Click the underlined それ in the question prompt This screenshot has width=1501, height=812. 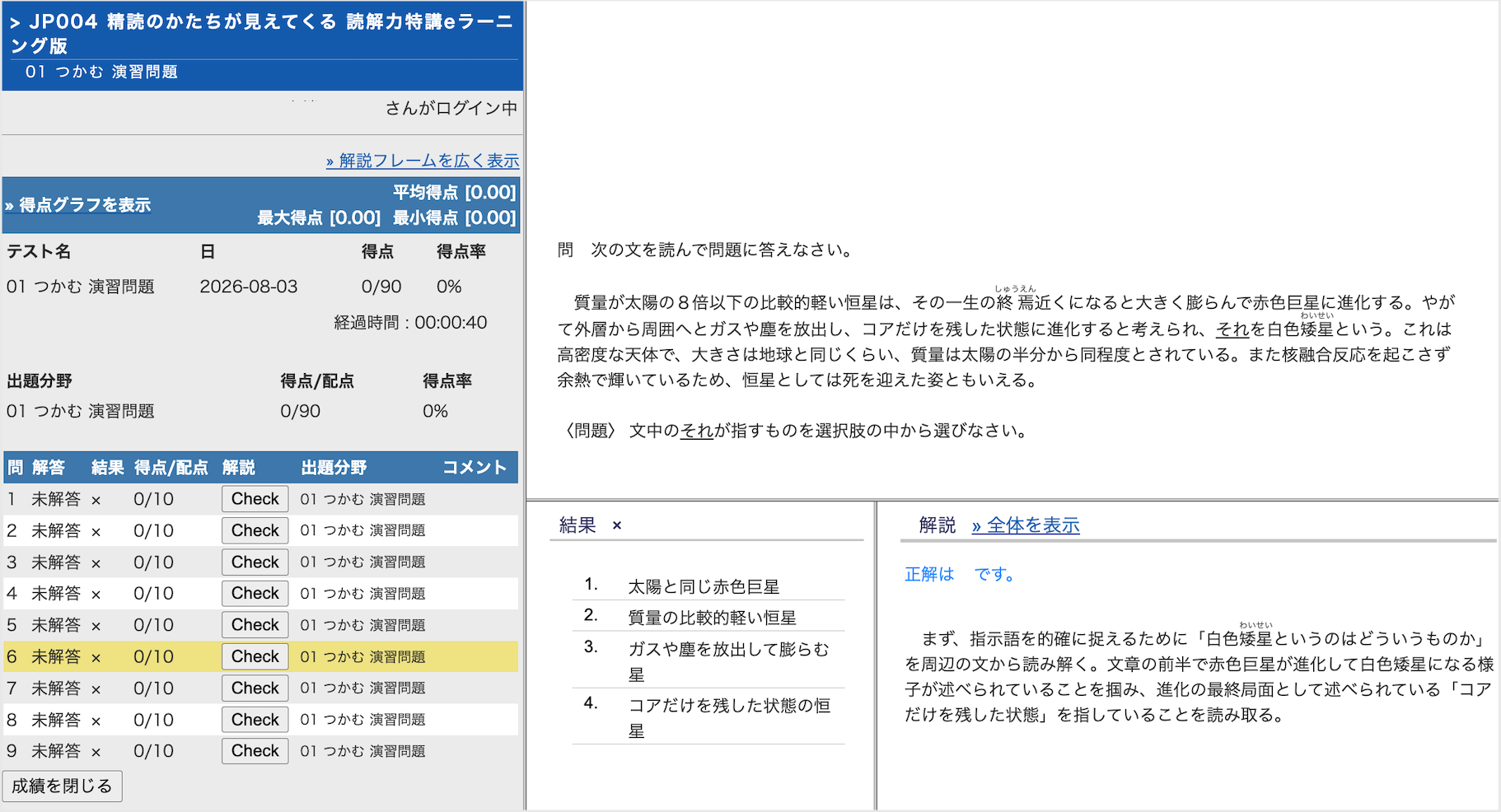(x=697, y=431)
